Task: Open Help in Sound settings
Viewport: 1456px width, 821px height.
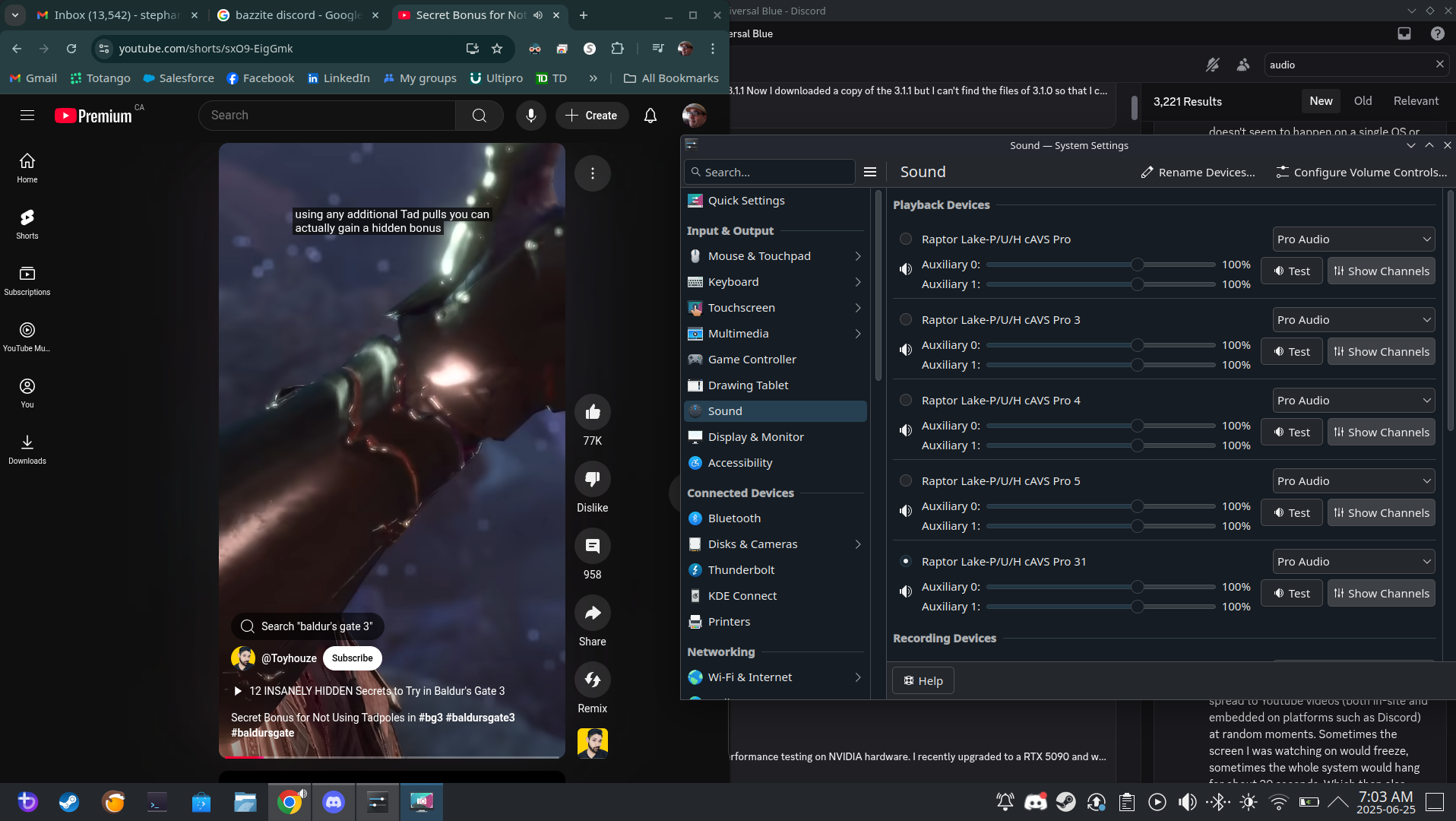Action: pos(923,681)
